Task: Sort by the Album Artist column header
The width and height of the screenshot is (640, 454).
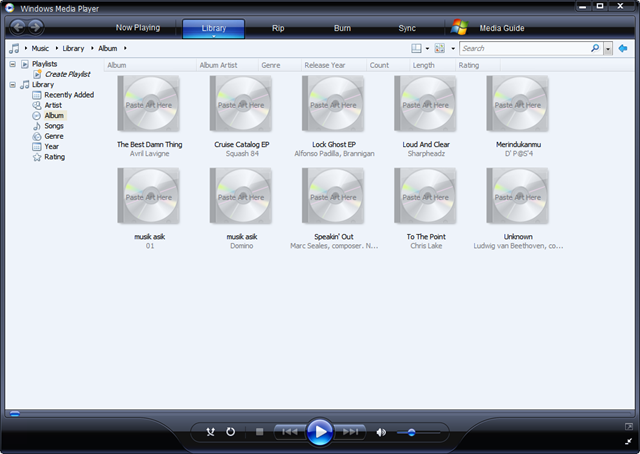Action: 227,65
